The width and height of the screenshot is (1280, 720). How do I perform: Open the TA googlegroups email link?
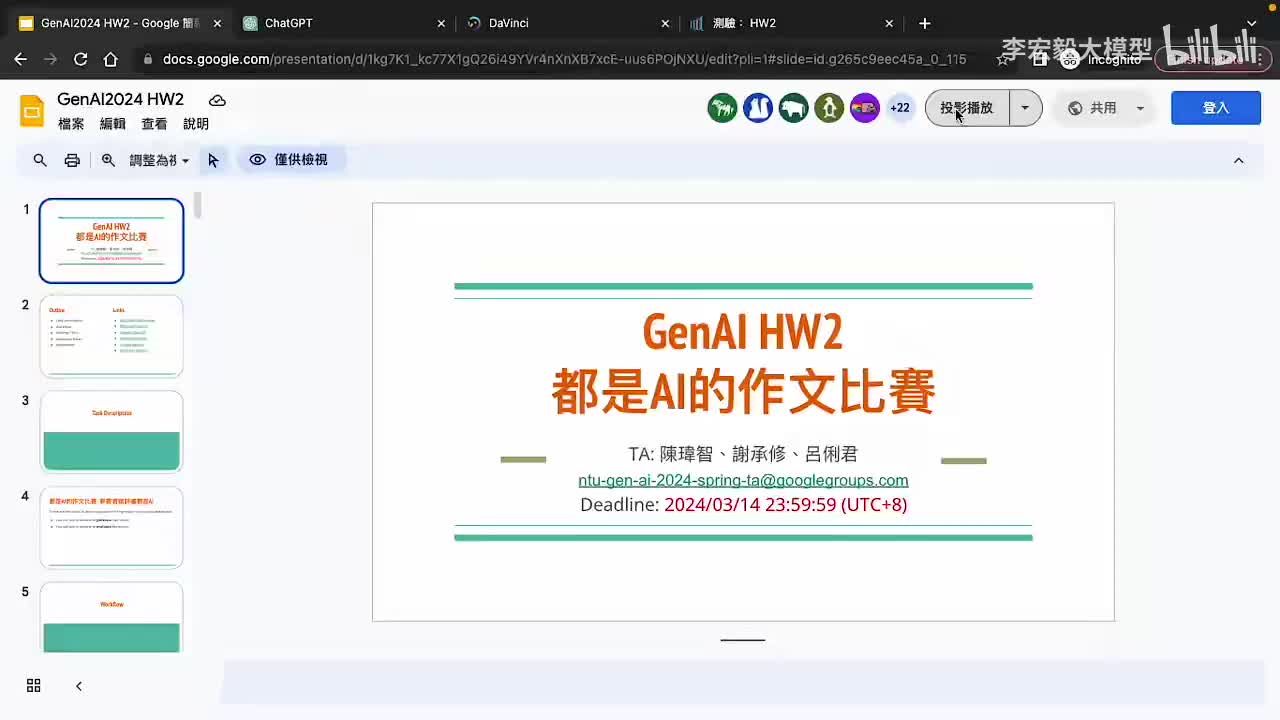[743, 480]
